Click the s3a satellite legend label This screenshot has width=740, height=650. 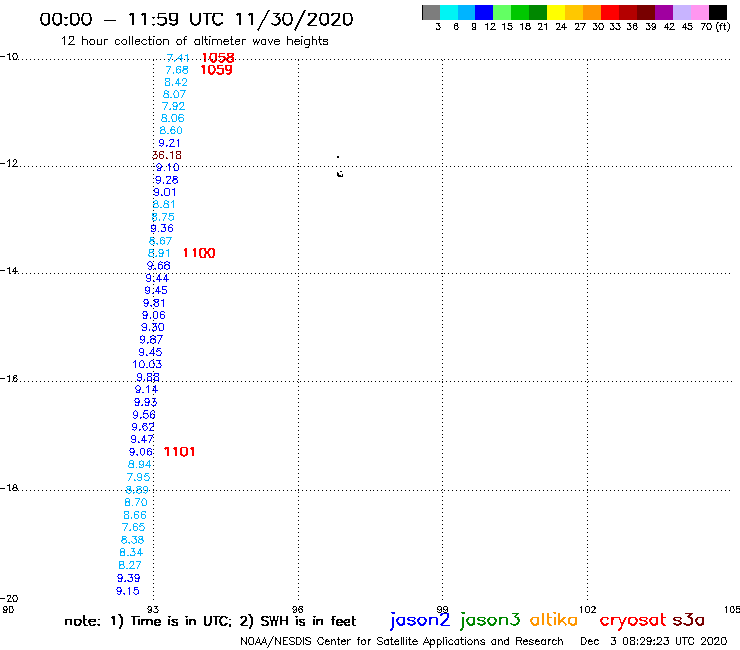(x=688, y=620)
